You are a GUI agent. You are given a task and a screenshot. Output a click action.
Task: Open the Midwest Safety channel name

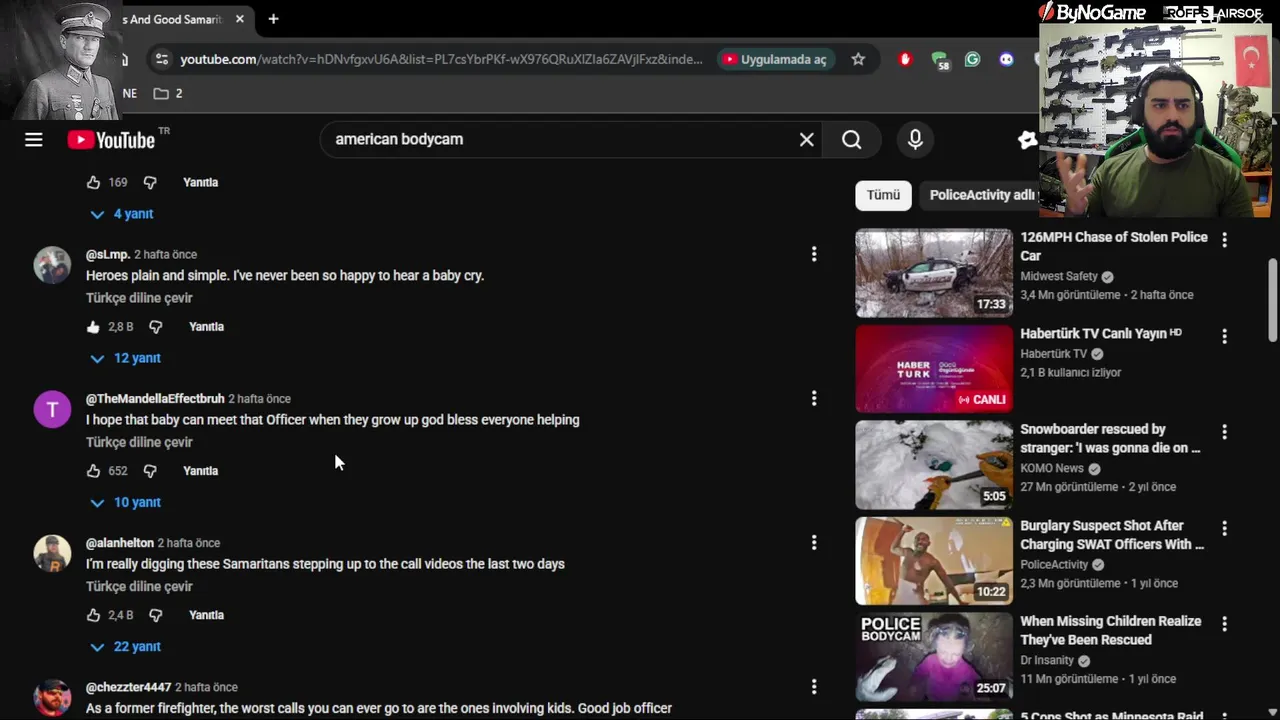pyautogui.click(x=1059, y=277)
